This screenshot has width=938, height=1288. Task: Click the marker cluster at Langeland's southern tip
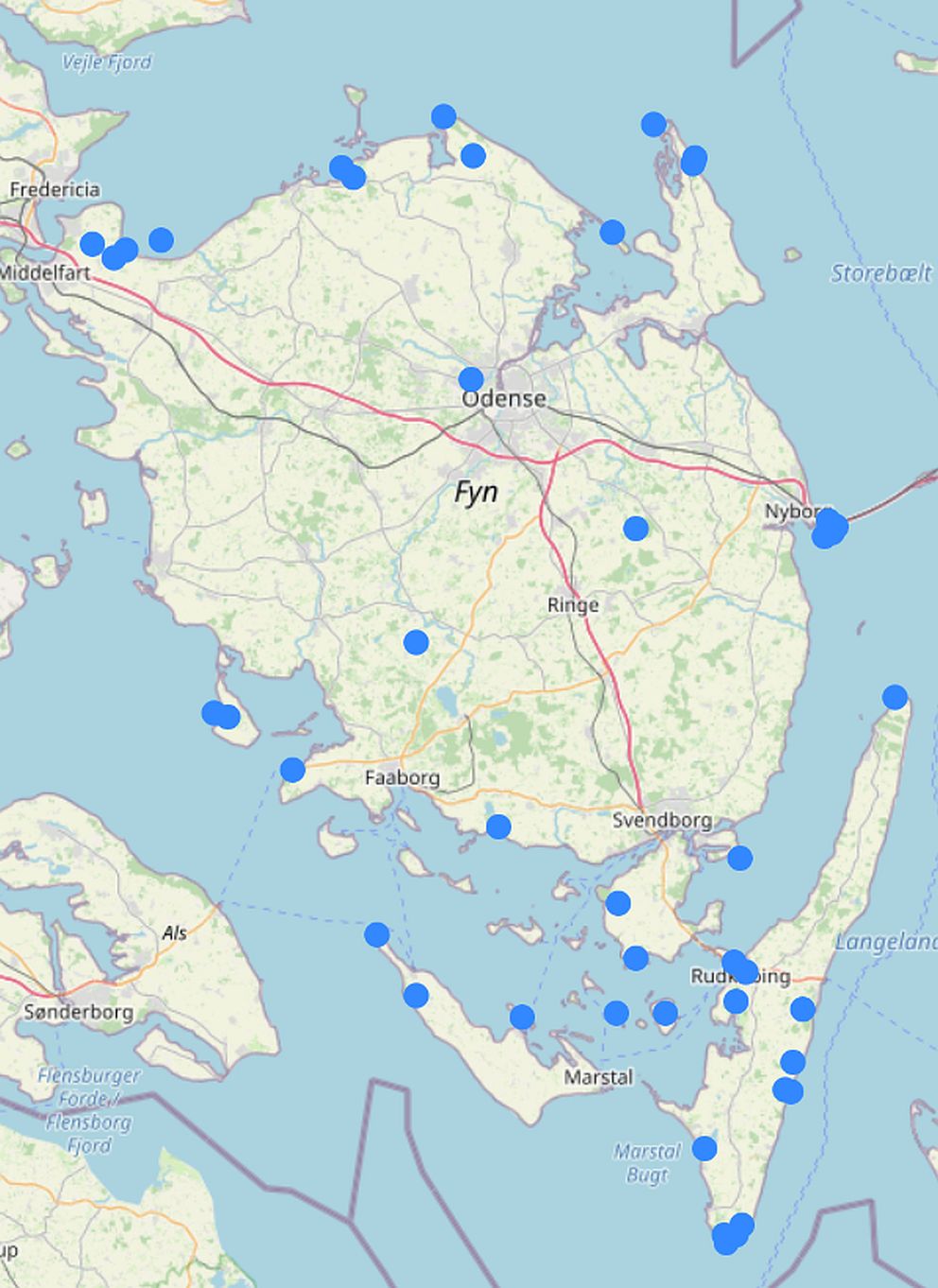click(732, 1233)
